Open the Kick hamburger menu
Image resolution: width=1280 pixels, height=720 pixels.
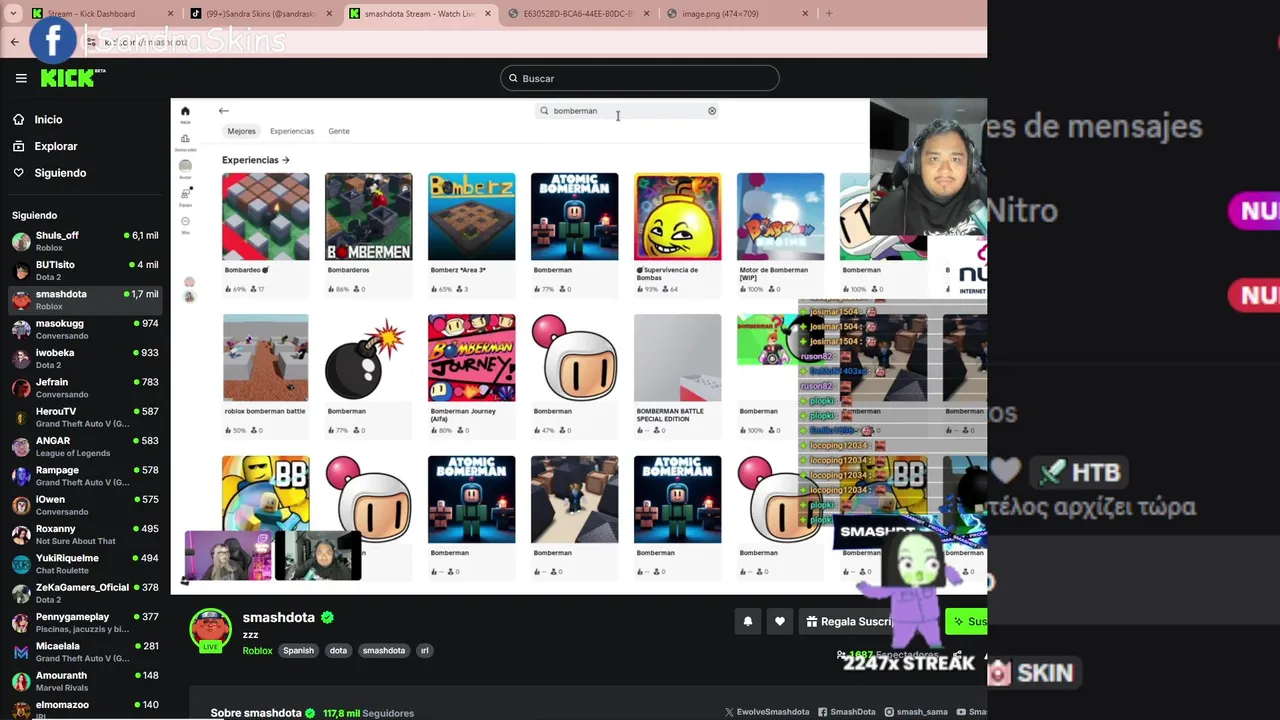pos(21,78)
